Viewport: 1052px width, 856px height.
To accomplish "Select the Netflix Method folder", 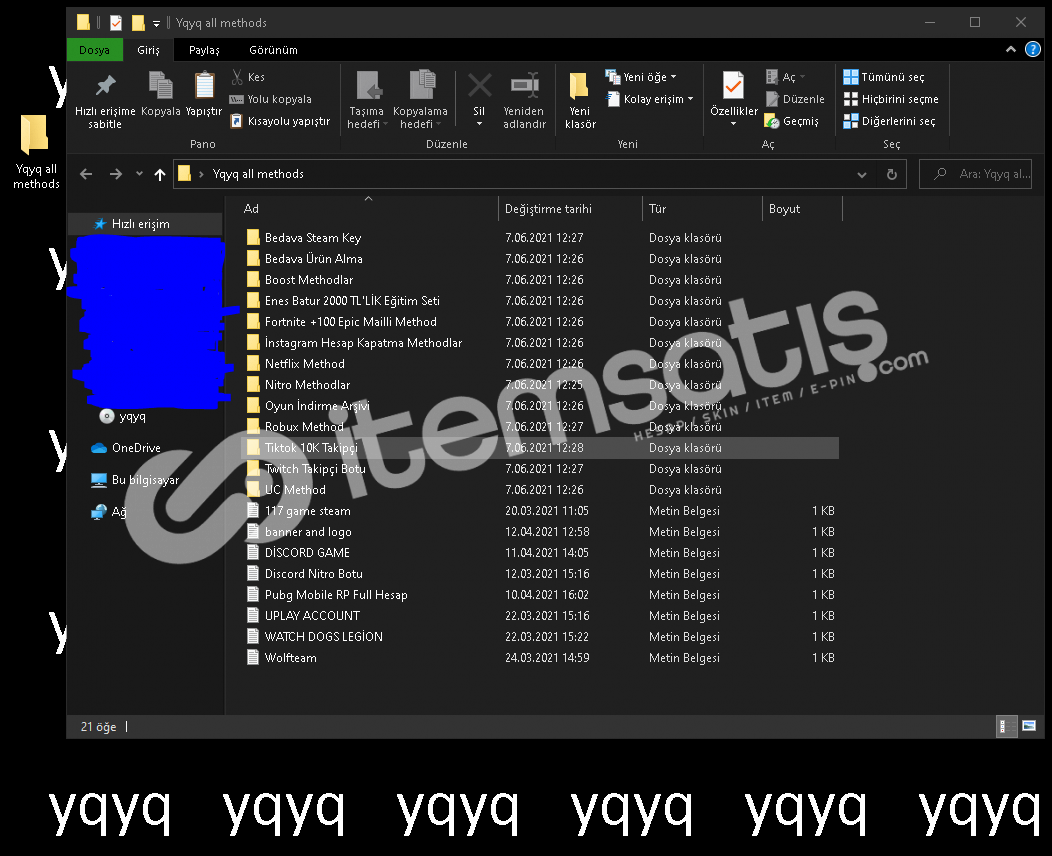I will 305,364.
